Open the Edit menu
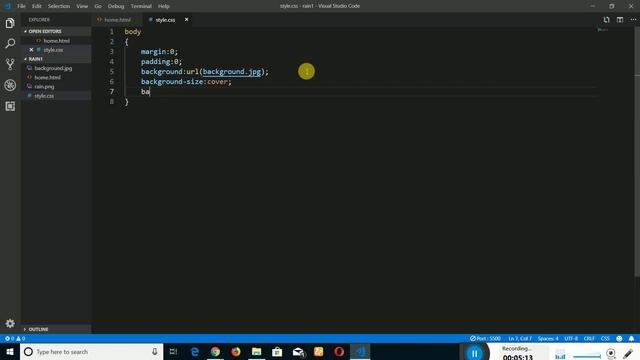This screenshot has height=360, width=640. (x=37, y=6)
